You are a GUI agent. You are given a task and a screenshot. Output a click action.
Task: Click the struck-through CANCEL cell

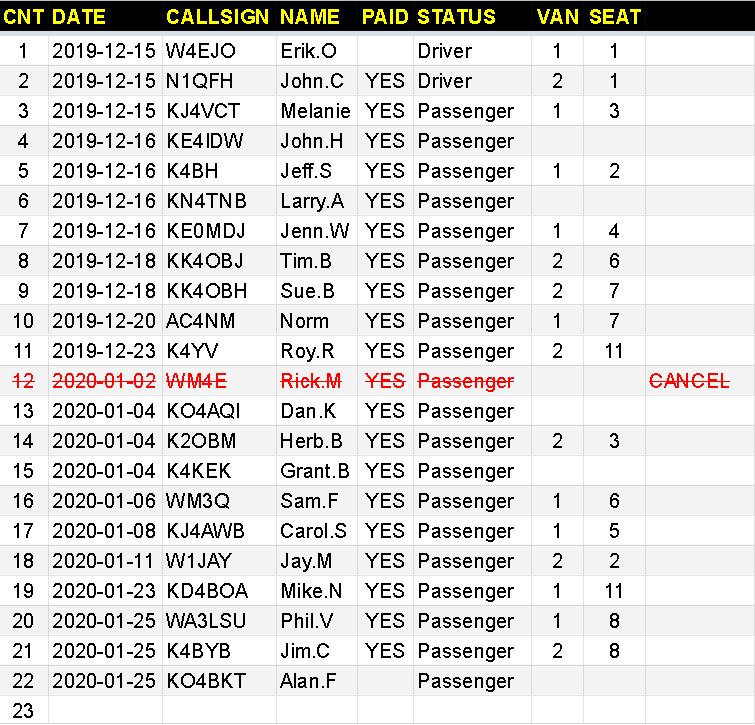tap(689, 381)
